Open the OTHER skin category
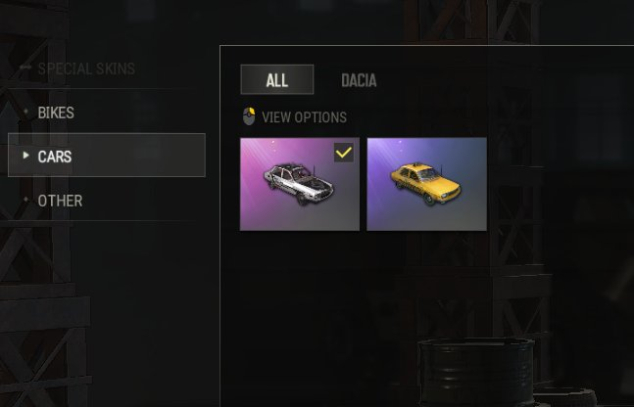The height and width of the screenshot is (407, 634). pyautogui.click(x=60, y=200)
